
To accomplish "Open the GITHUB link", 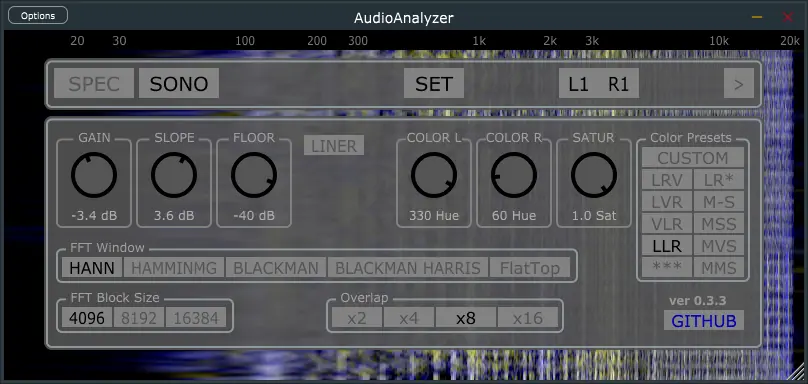I will 704,321.
